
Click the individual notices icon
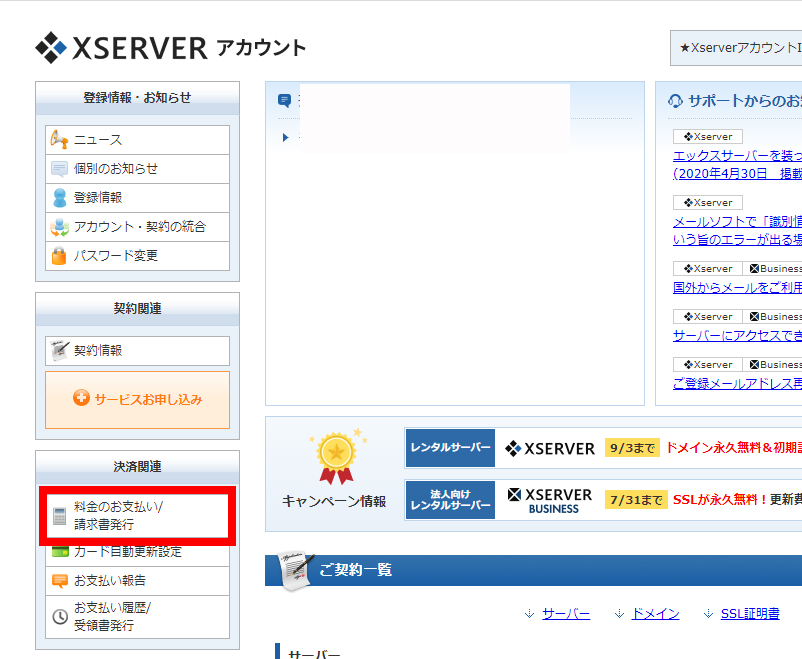coord(59,169)
